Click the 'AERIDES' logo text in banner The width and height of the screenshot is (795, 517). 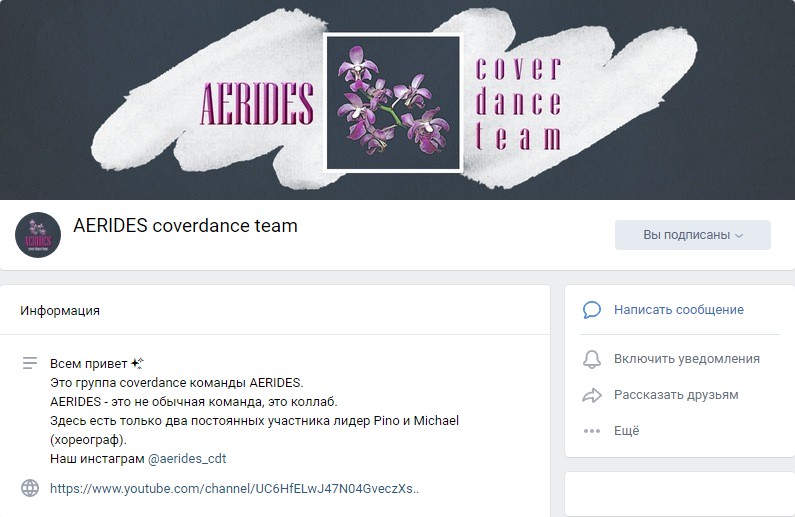coord(257,104)
